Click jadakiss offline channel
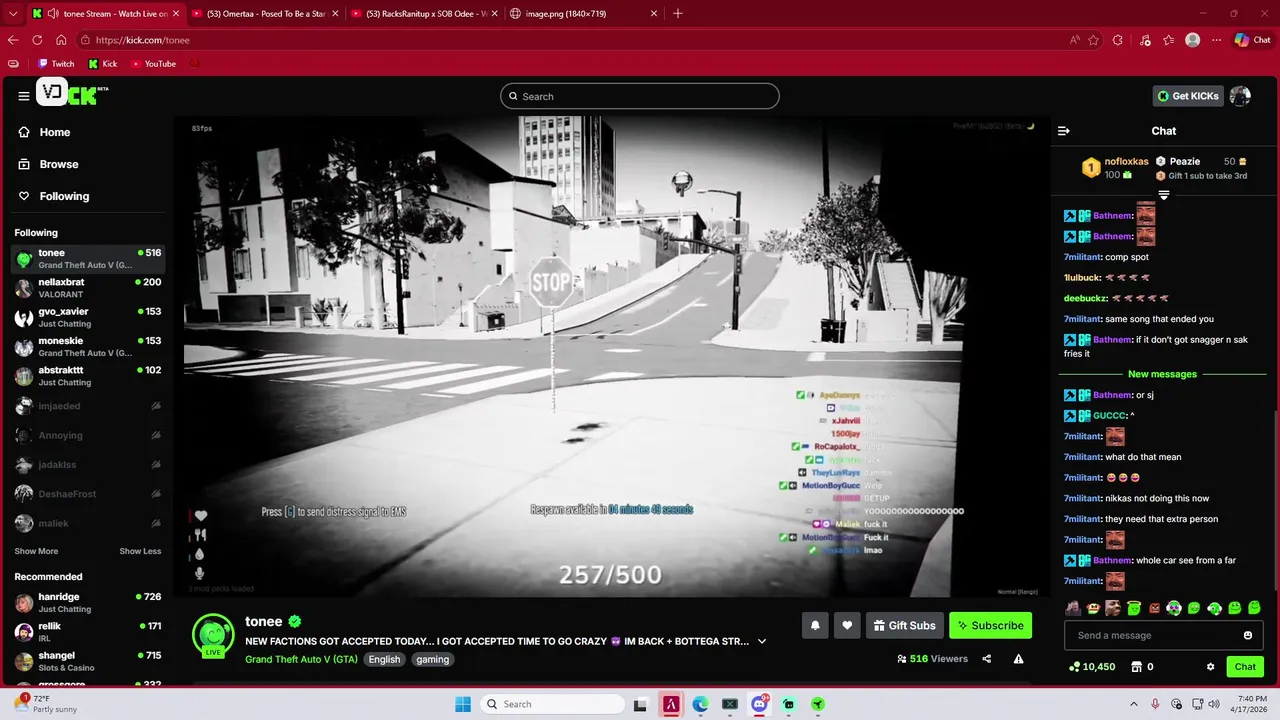Screen dimensions: 1280x720 point(88,464)
